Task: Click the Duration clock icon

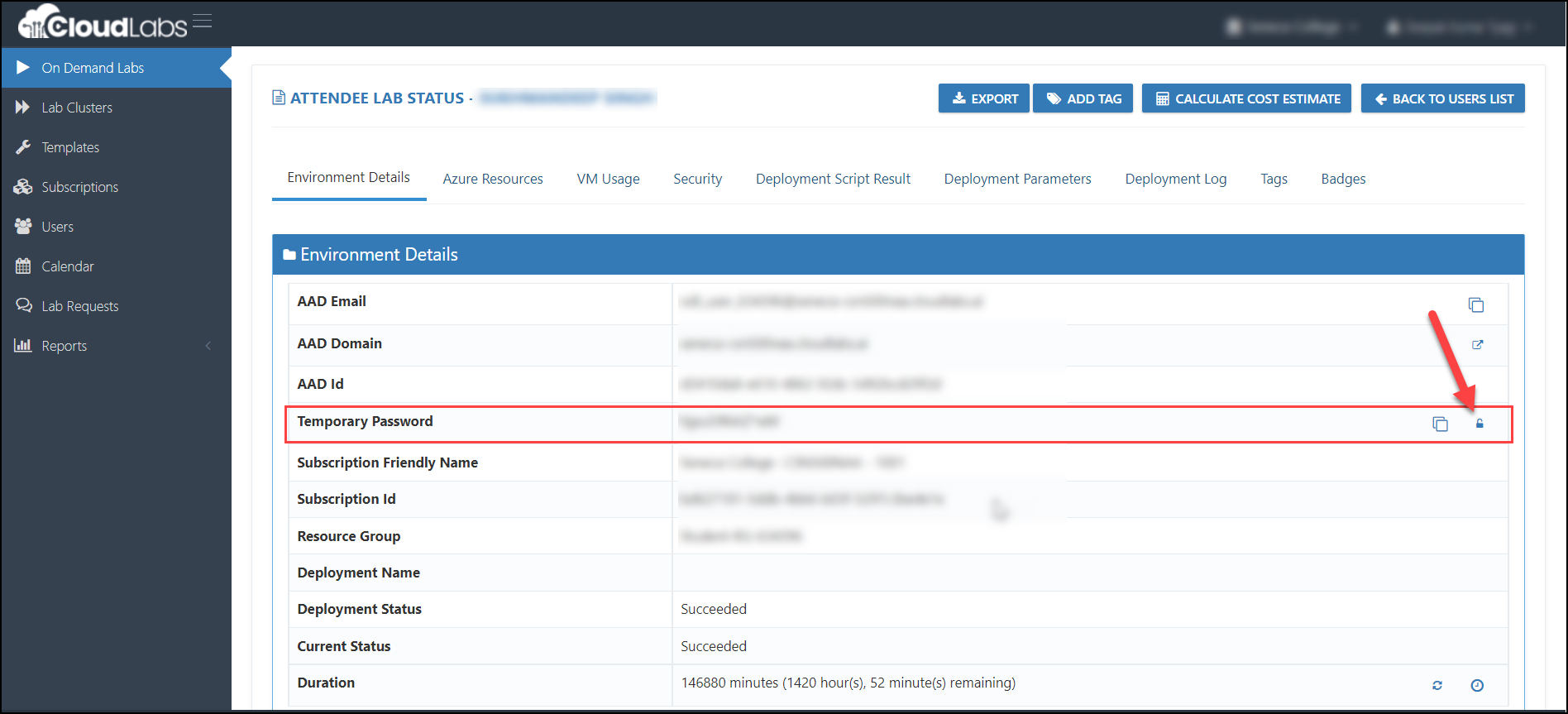Action: [x=1477, y=685]
